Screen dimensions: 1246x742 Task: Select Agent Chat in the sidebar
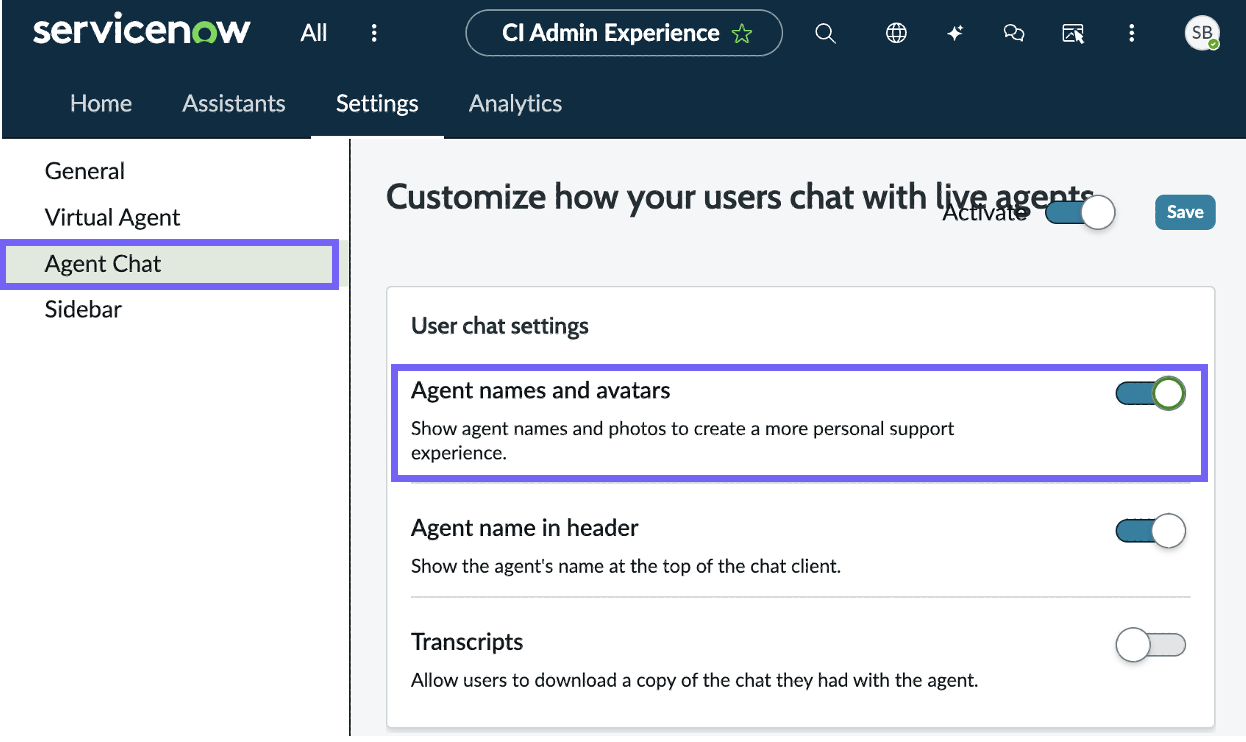pyautogui.click(x=170, y=264)
